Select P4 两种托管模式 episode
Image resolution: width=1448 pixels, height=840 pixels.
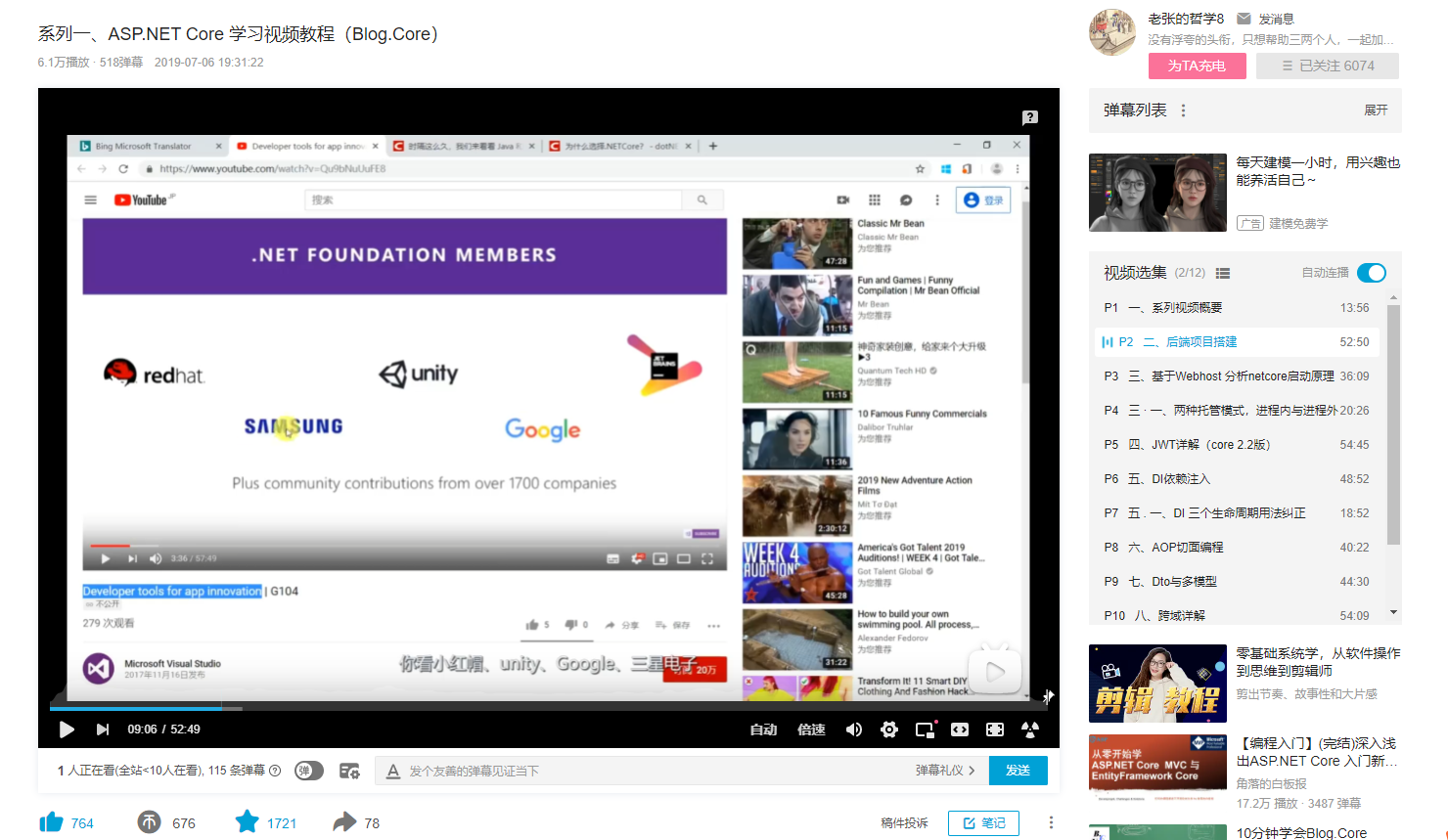[x=1237, y=410]
